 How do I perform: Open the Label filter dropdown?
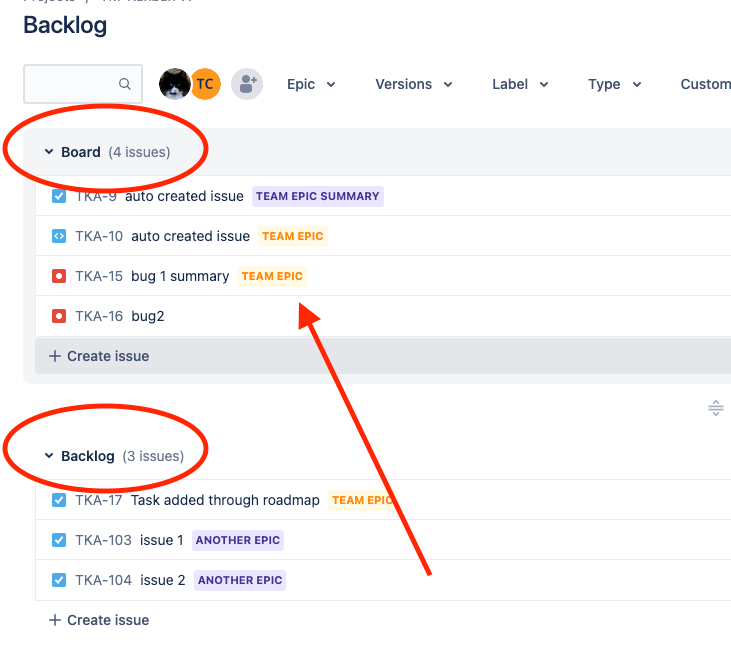(520, 84)
